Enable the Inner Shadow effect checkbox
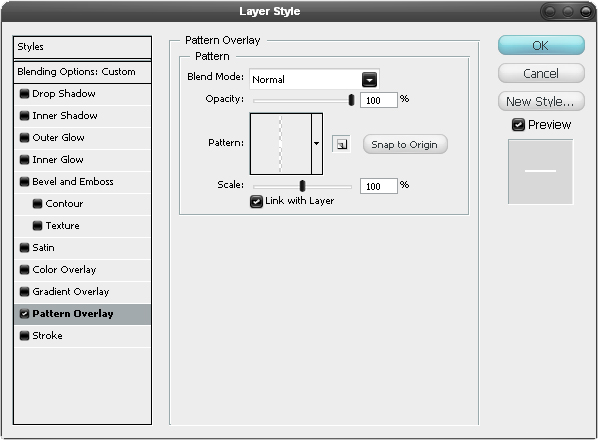598x440 pixels. 24,116
